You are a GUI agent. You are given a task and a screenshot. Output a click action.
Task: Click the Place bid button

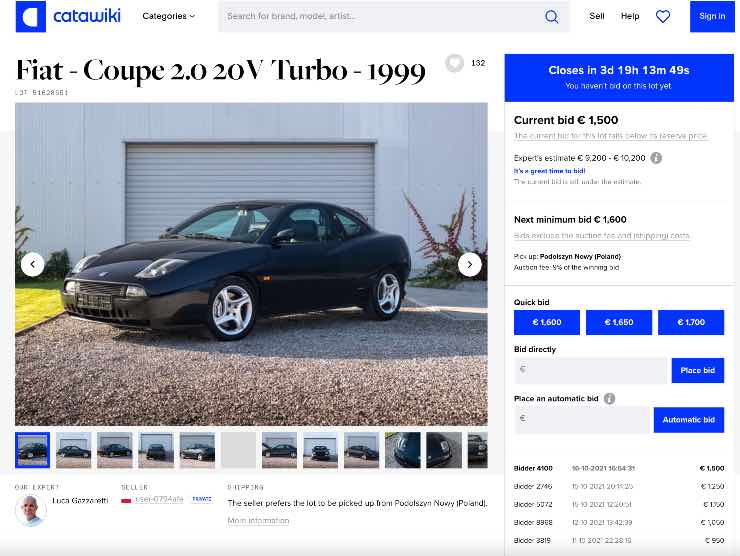[698, 371]
